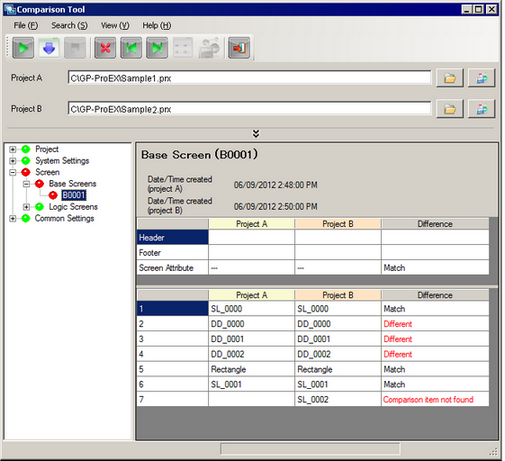Select the B0001 base screen item
The width and height of the screenshot is (505, 461).
coord(74,195)
